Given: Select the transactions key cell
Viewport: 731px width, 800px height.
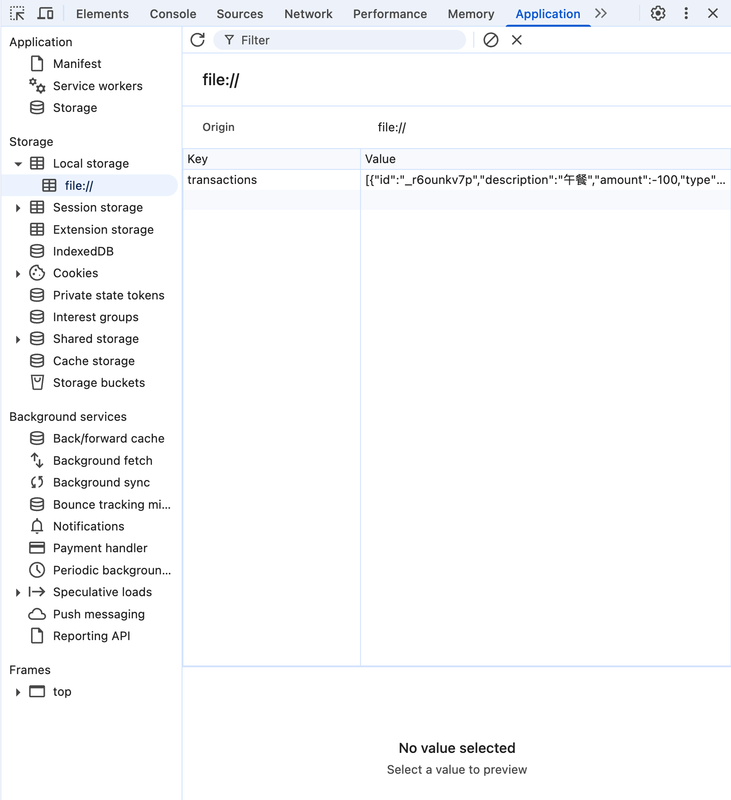Looking at the screenshot, I should tap(271, 180).
